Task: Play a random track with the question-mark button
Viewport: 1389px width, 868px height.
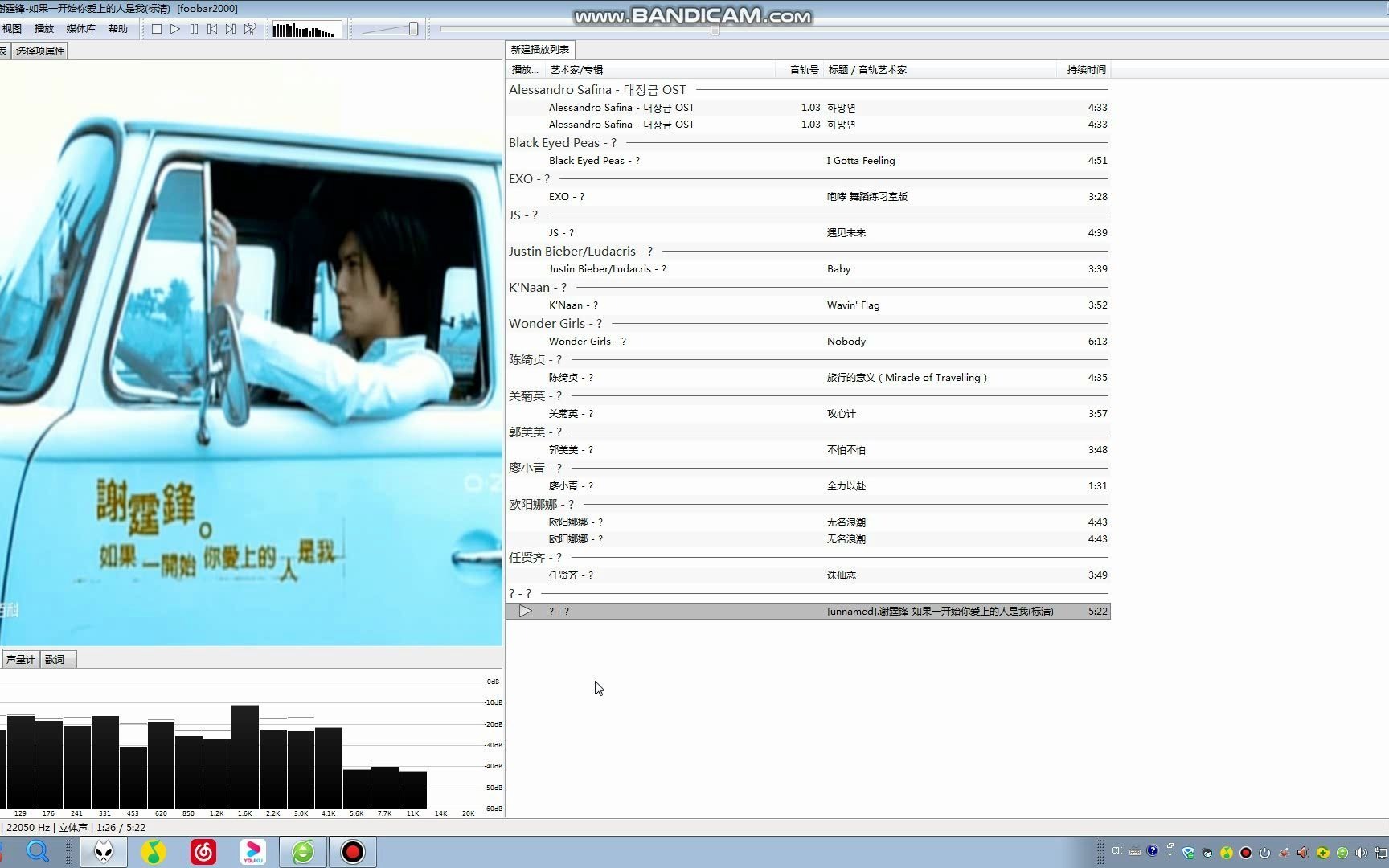Action: pos(250,29)
